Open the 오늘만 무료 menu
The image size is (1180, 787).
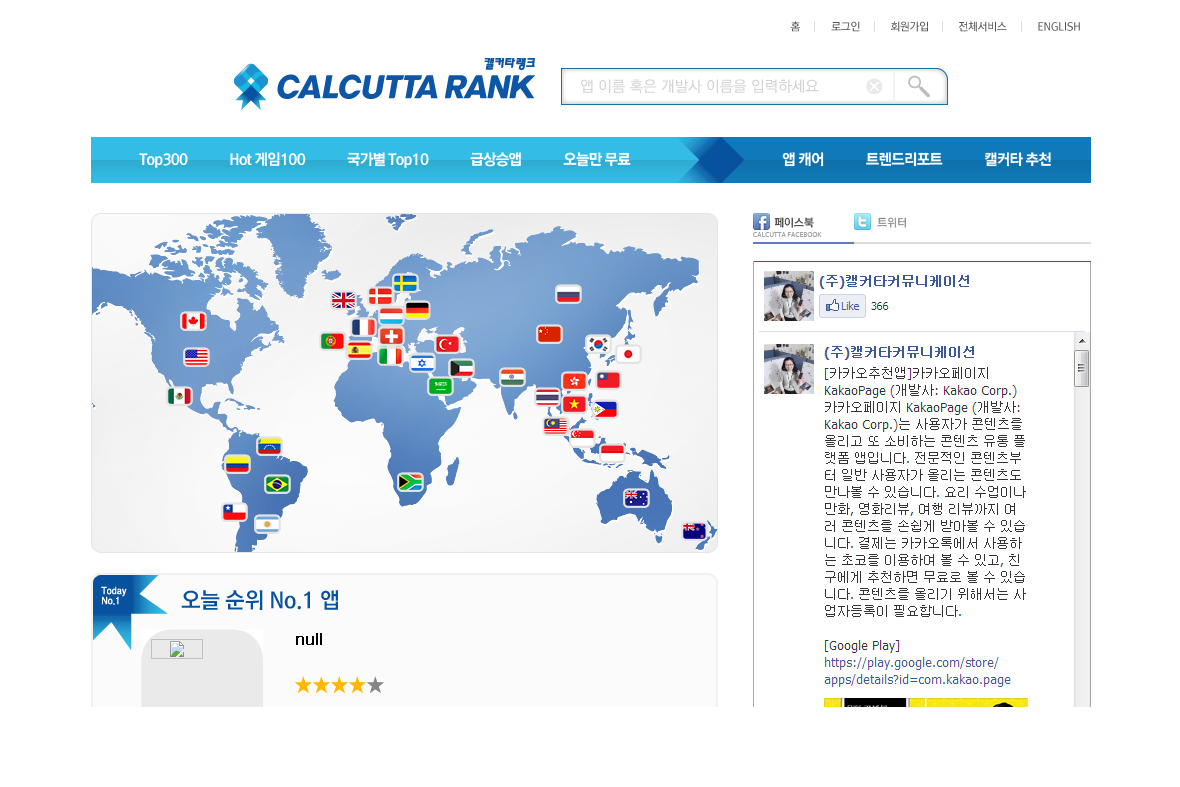(x=597, y=160)
